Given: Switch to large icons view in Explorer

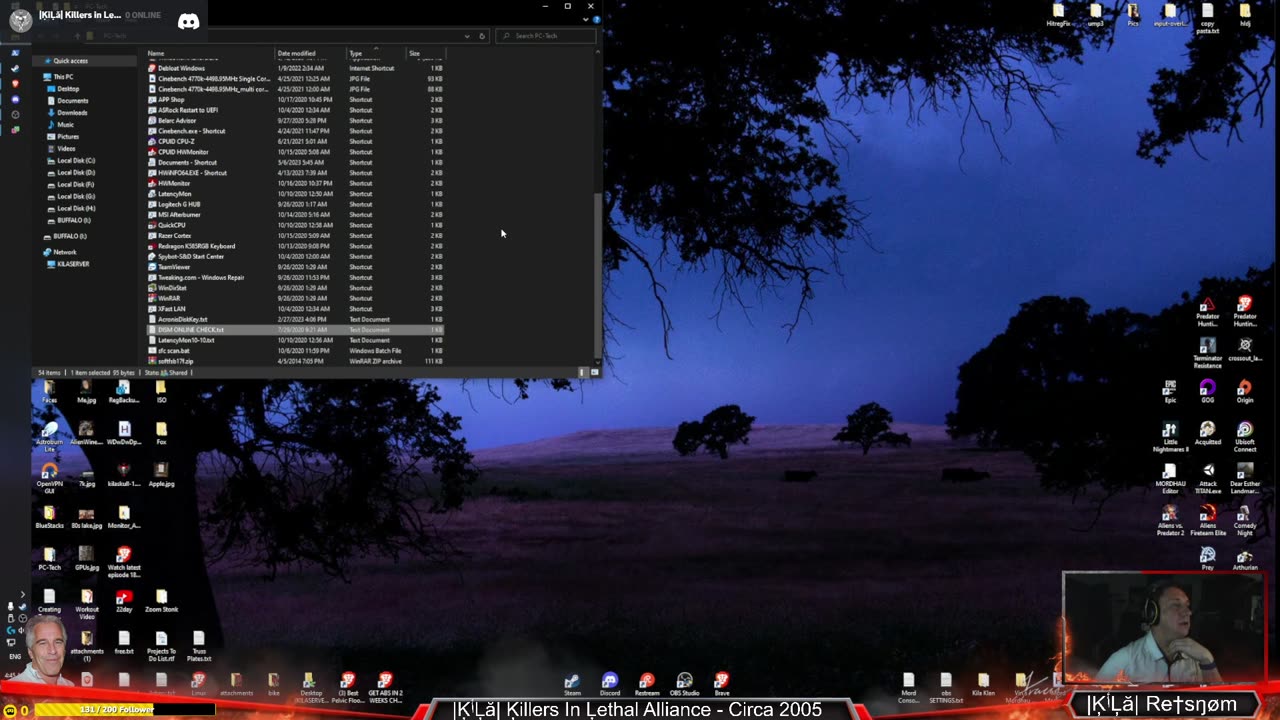Looking at the screenshot, I should point(594,372).
